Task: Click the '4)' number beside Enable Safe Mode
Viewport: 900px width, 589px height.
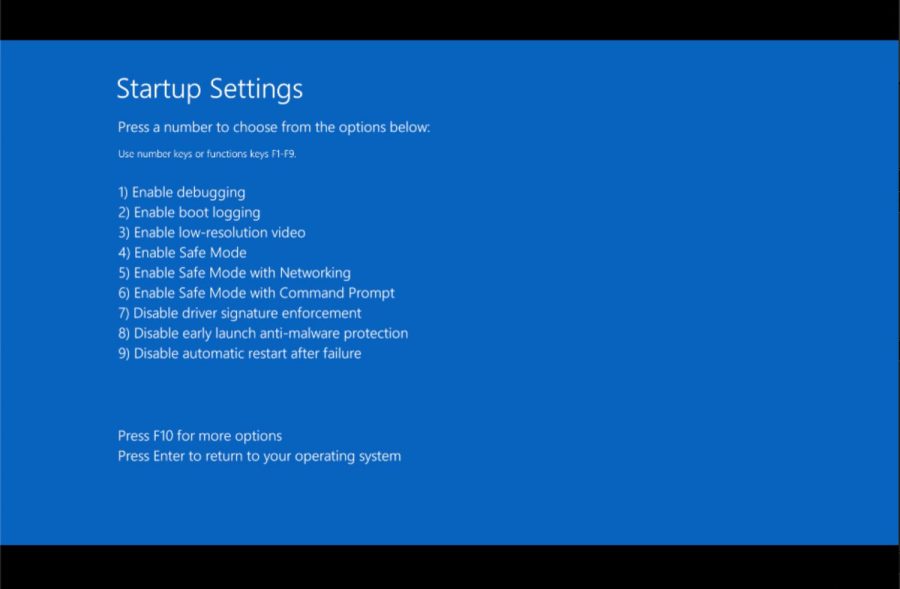Action: point(124,252)
